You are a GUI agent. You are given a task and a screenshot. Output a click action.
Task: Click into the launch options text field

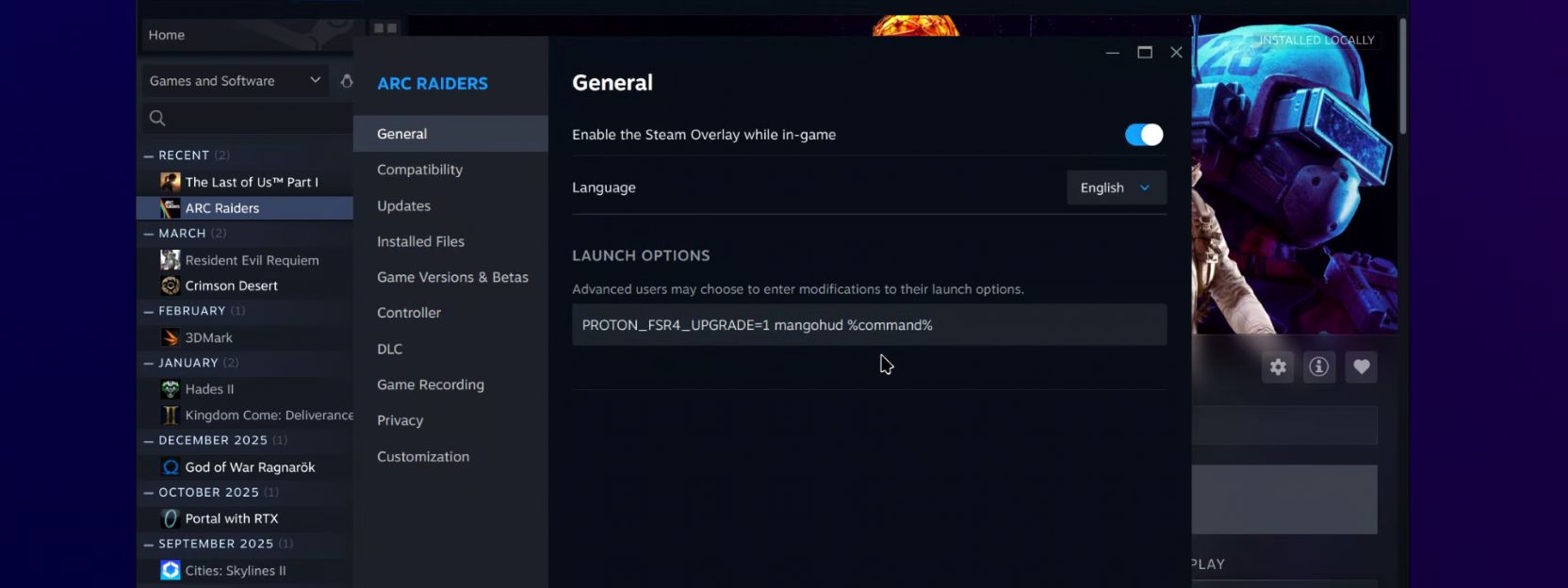coord(869,325)
